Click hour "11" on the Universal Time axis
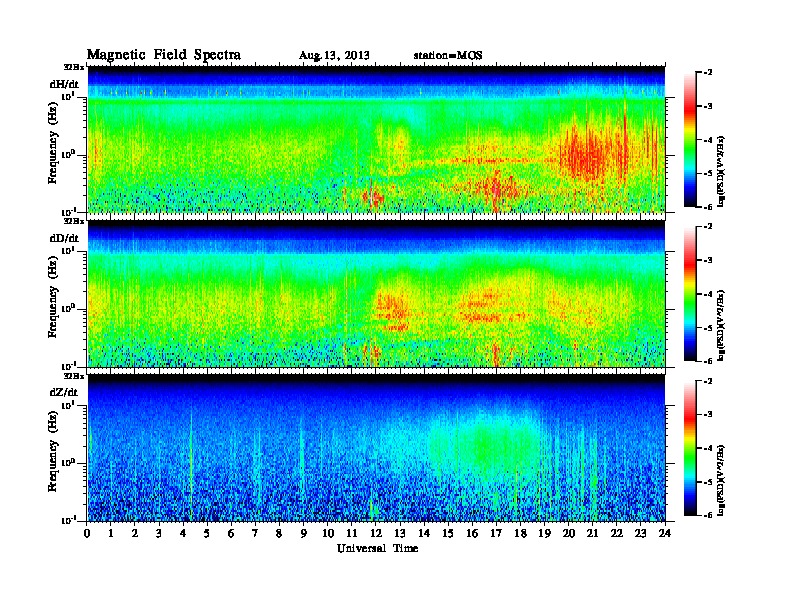Screen dimensions: 792x612 (352, 533)
